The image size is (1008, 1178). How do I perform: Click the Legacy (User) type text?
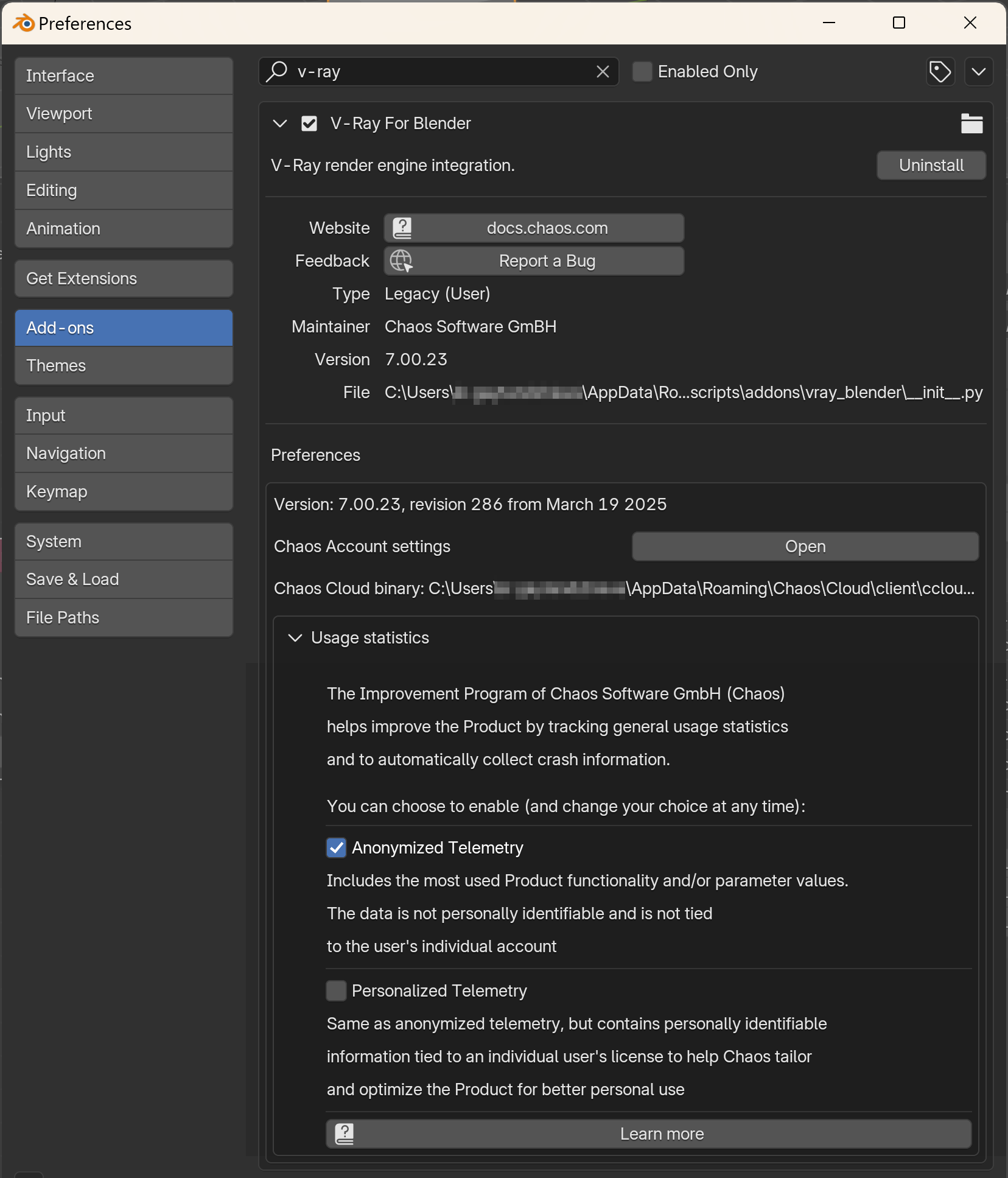[x=437, y=294]
